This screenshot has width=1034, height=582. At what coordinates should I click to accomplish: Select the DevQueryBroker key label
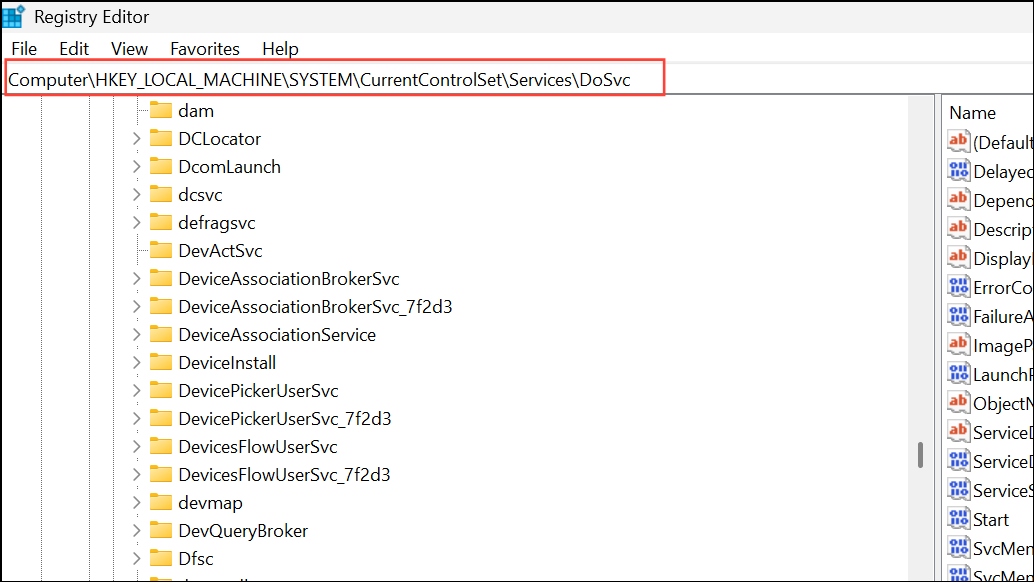click(x=243, y=531)
